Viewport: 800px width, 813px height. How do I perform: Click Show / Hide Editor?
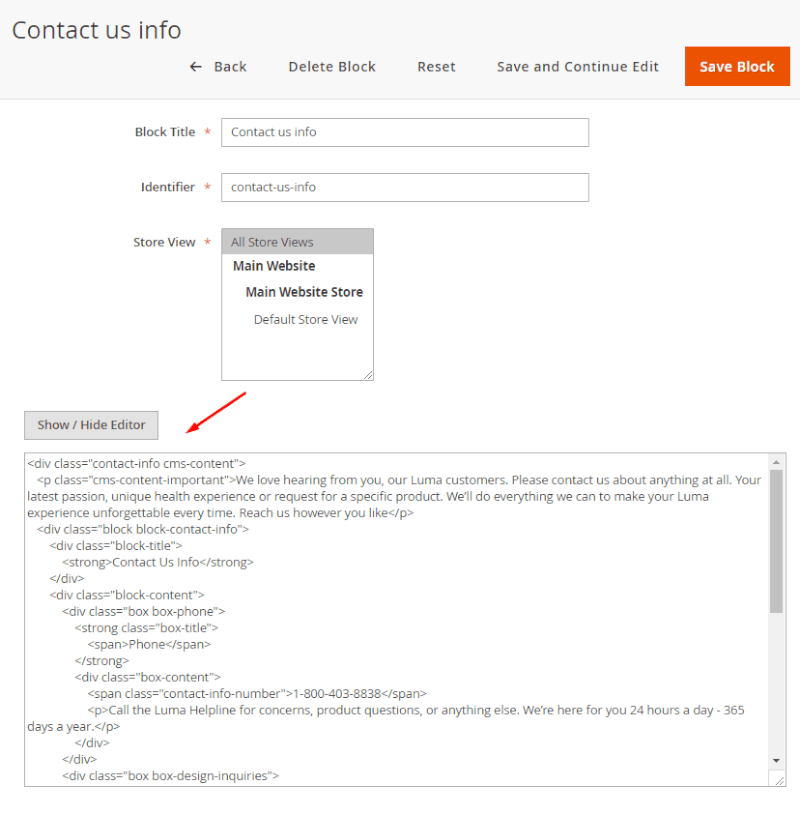coord(90,425)
